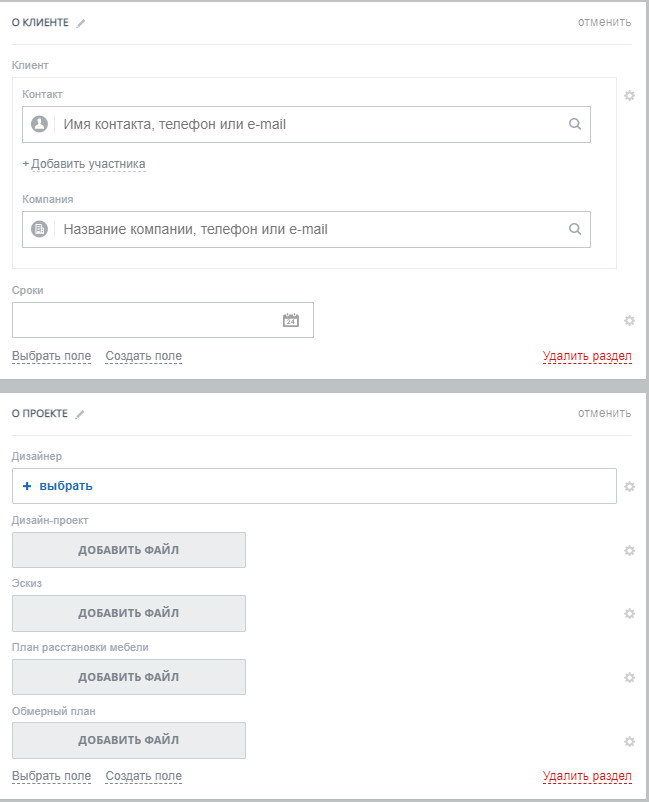Open settings gear for Эскиз field
The width and height of the screenshot is (649, 802).
629,614
